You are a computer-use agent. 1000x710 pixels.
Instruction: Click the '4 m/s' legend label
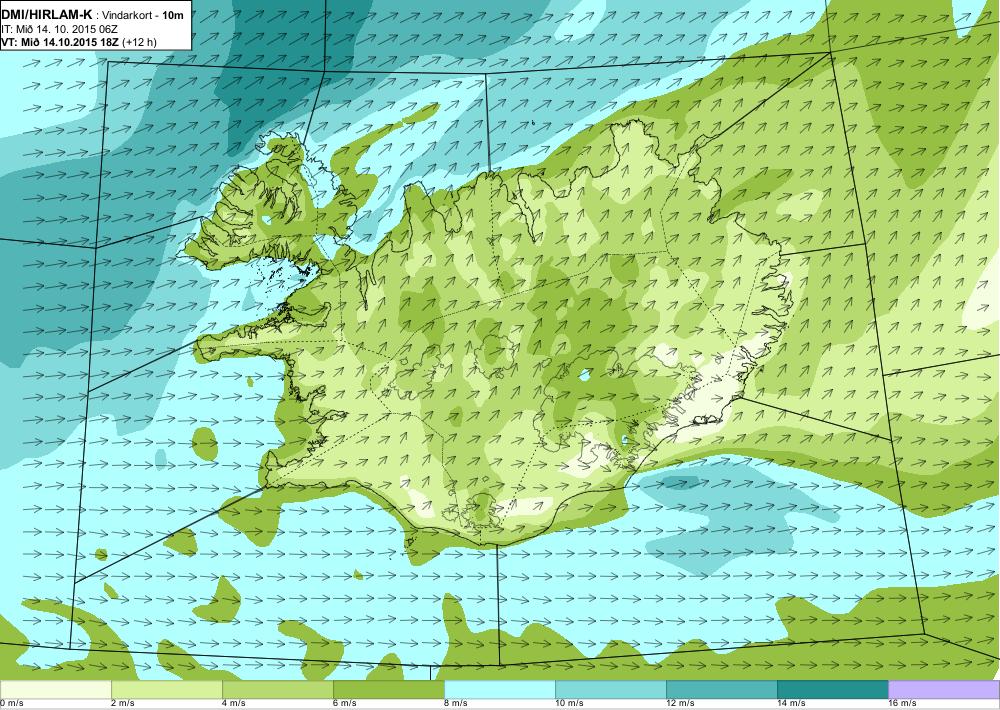coord(235,704)
